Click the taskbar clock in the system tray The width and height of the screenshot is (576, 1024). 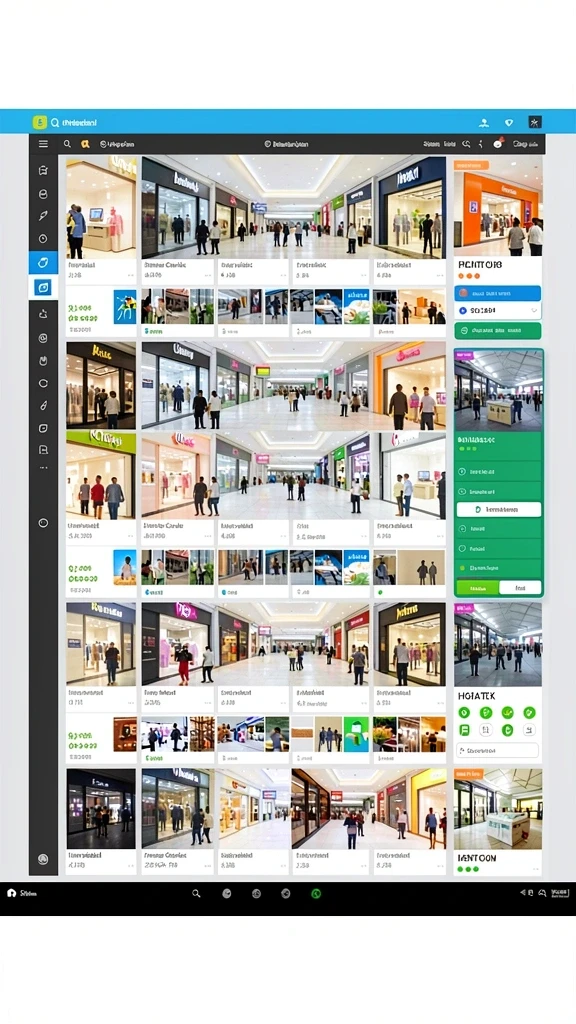[x=560, y=893]
